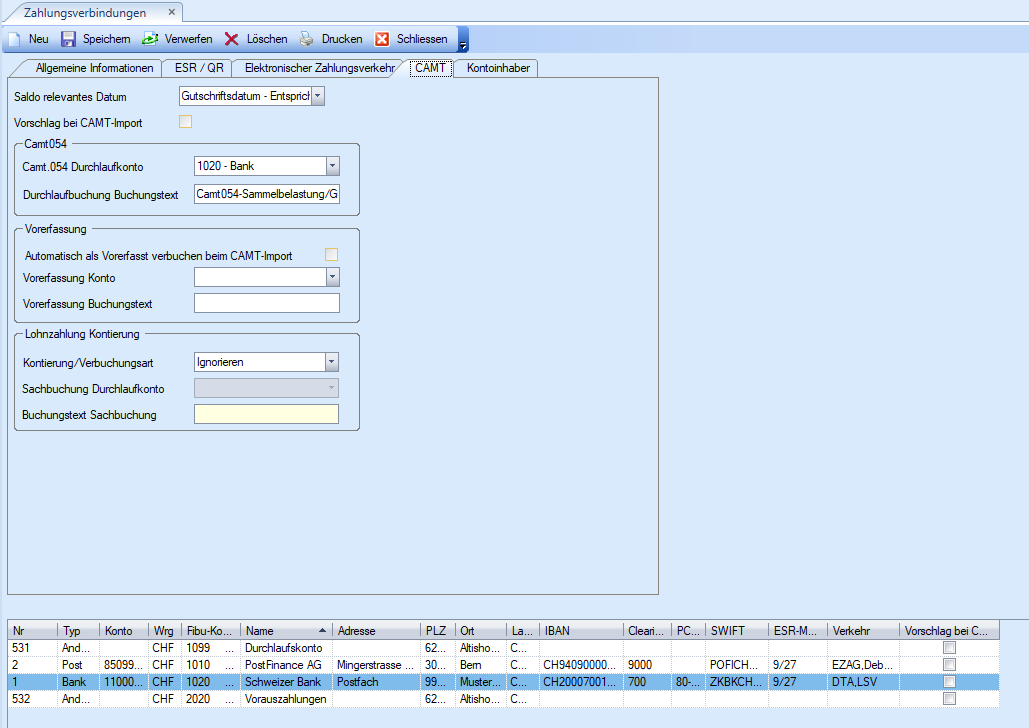This screenshot has width=1029, height=728.
Task: Select the Durchlaufskonto row in the table
Action: (x=300, y=648)
